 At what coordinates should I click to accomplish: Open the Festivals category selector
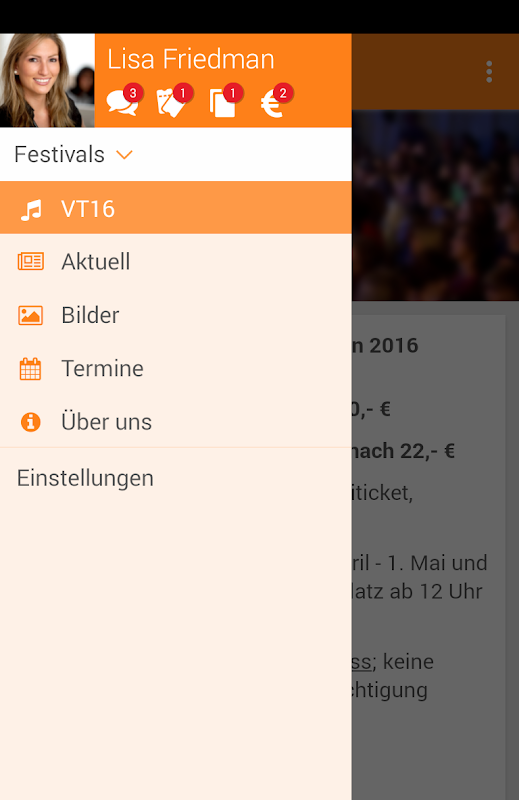click(176, 155)
